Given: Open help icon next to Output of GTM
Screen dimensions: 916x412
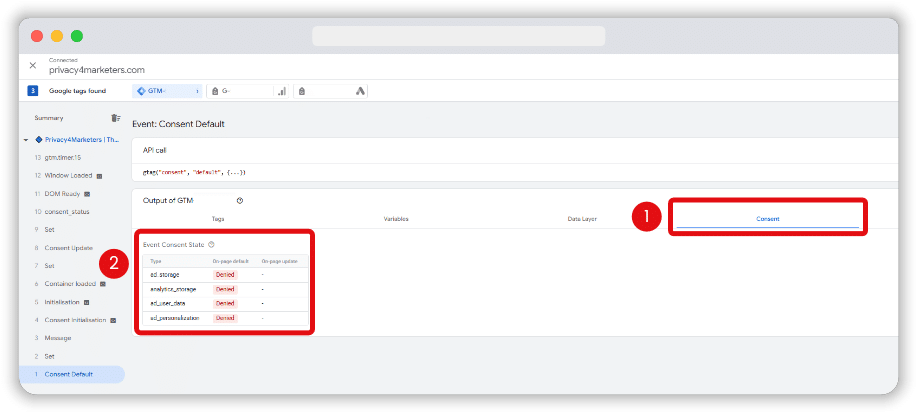Looking at the screenshot, I should pos(240,200).
